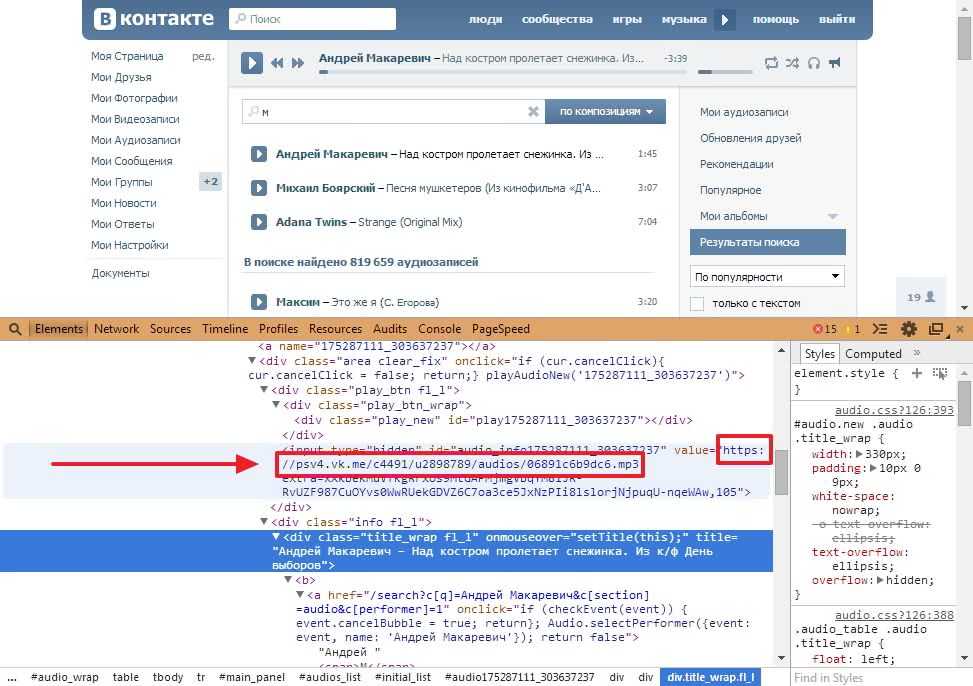
Task: Click the 'Find in Styles' filter field
Action: click(x=875, y=677)
